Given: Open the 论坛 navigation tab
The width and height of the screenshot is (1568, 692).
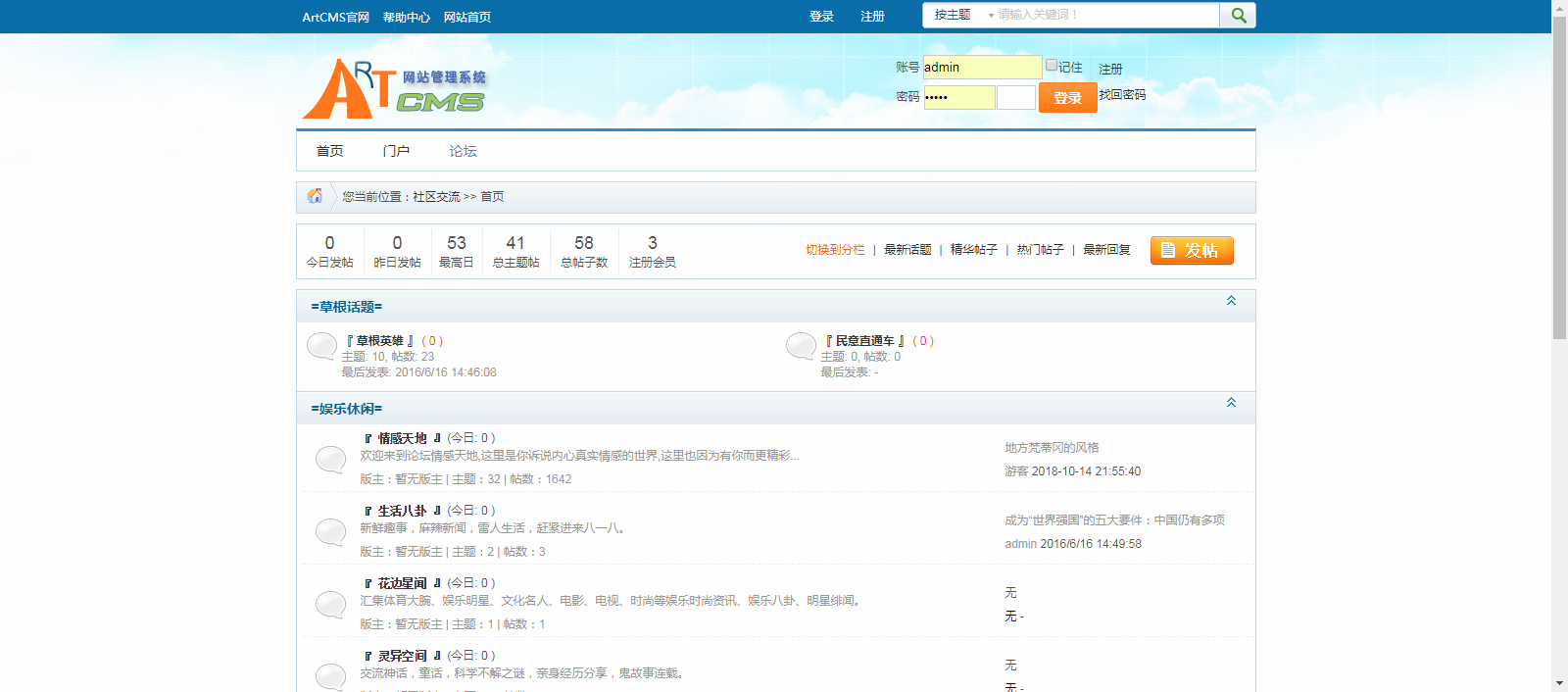Looking at the screenshot, I should (463, 151).
